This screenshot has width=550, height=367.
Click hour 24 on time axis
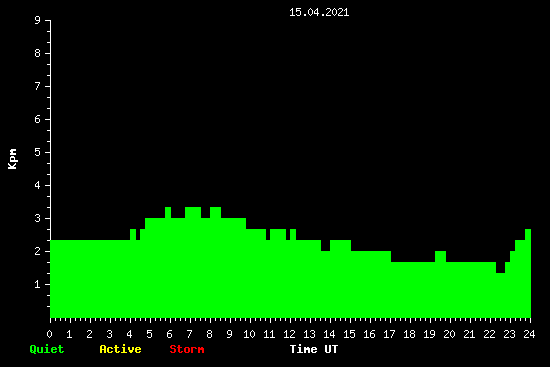529,334
